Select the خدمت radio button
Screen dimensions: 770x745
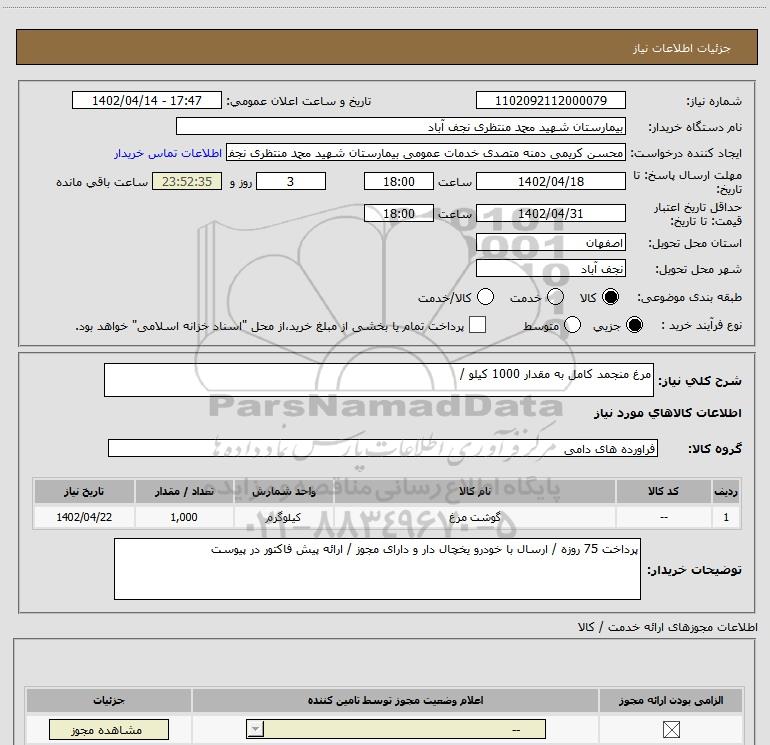[x=555, y=297]
